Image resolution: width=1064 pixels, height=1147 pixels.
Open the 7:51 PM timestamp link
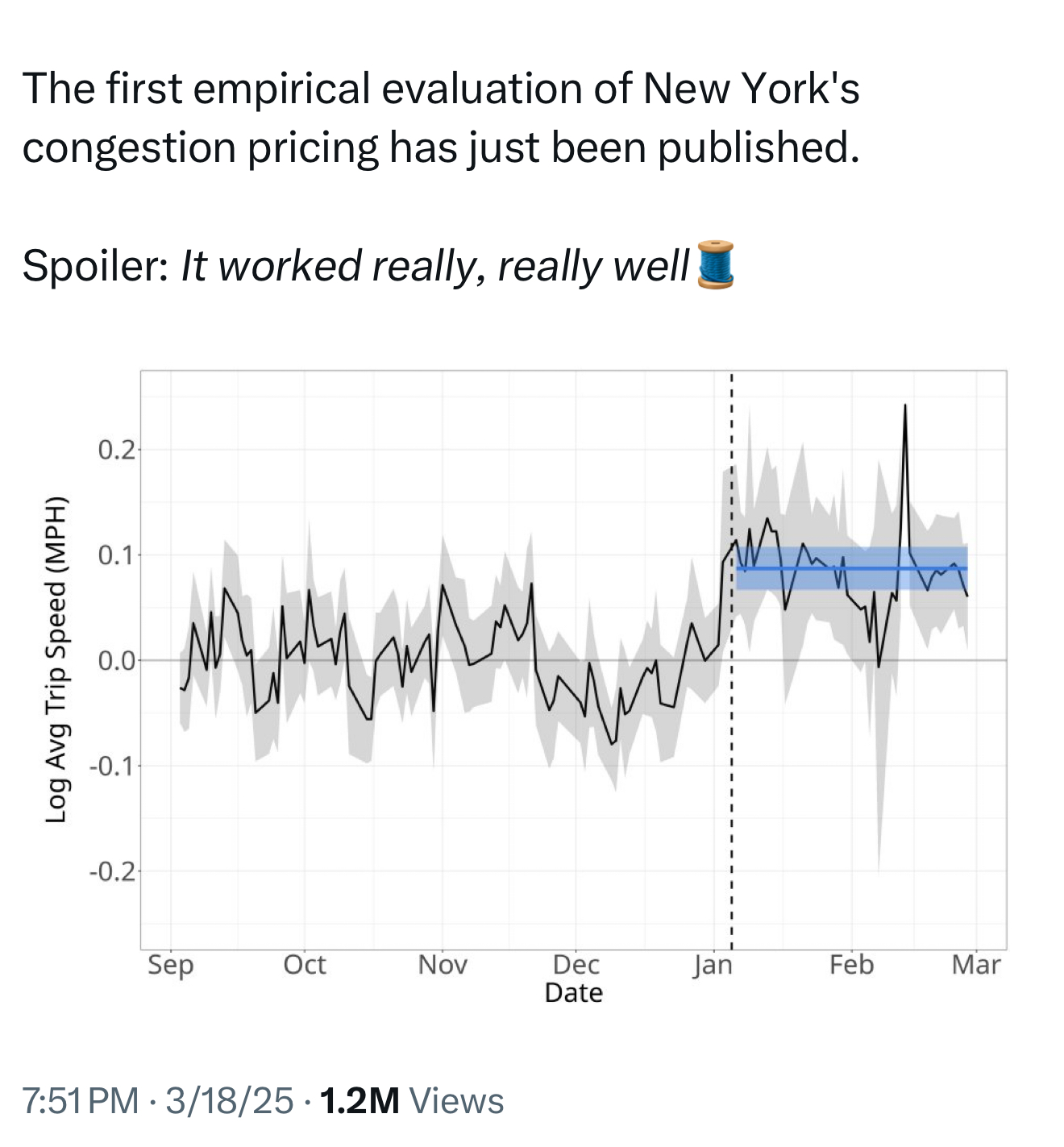(x=81, y=1101)
